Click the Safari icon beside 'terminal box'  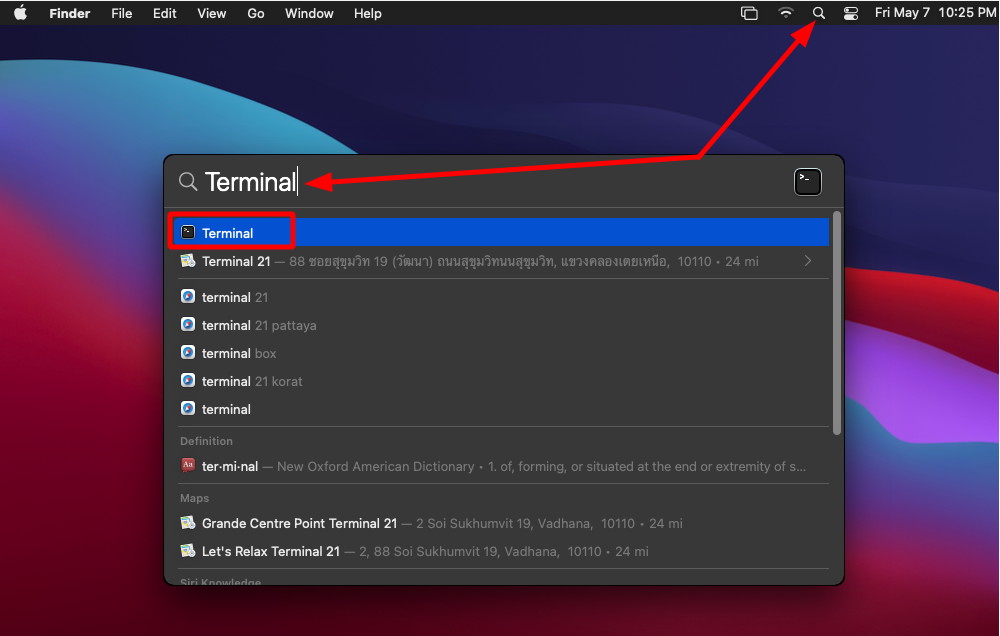188,353
